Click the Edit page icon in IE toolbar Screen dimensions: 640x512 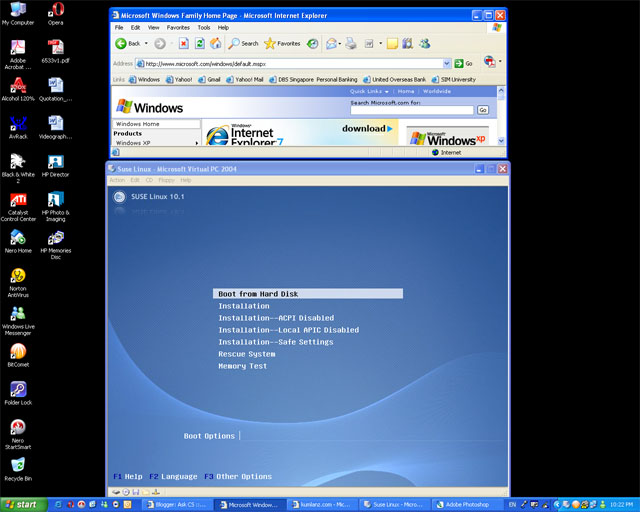(369, 44)
